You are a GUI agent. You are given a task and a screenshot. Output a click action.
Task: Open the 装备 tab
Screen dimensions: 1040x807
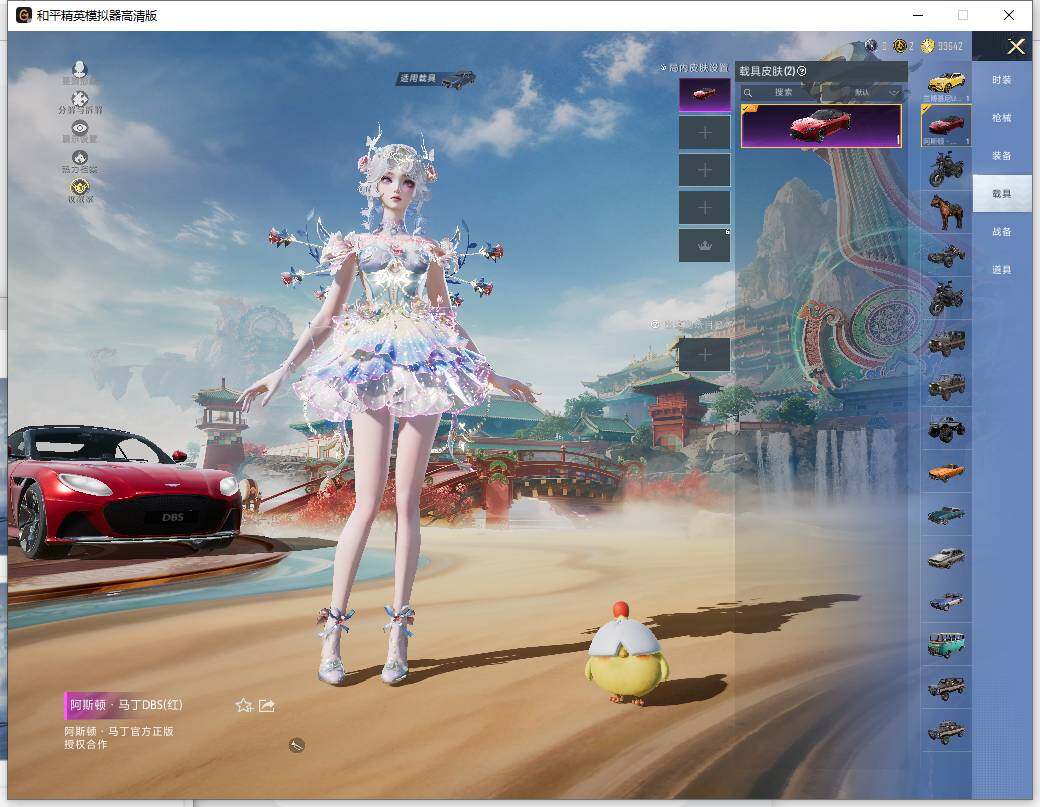(x=1001, y=156)
